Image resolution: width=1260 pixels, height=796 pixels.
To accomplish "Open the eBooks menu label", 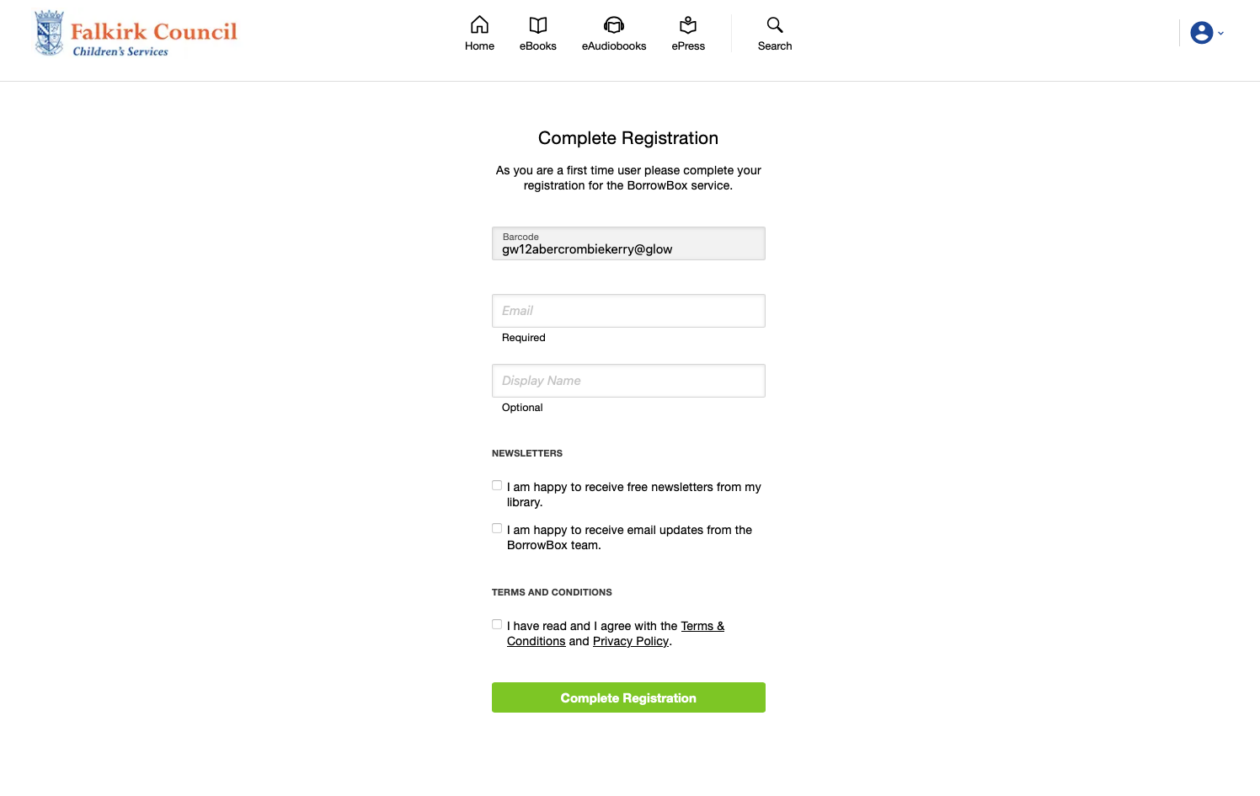I will pyautogui.click(x=538, y=46).
